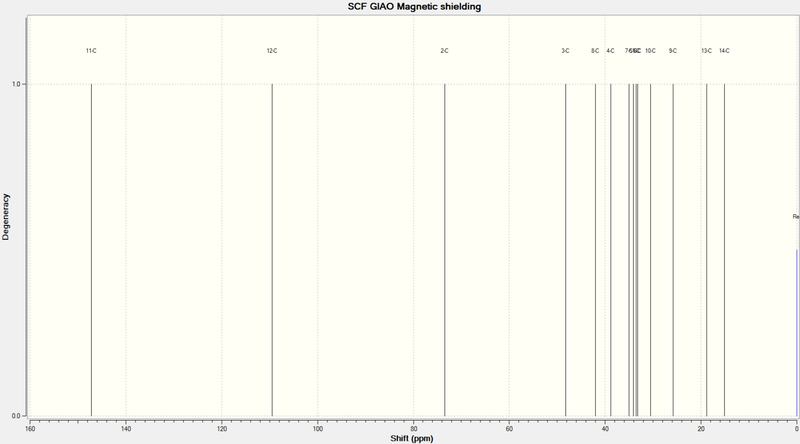800x444 pixels.
Task: Click the 10-C peak label
Action: coord(651,51)
